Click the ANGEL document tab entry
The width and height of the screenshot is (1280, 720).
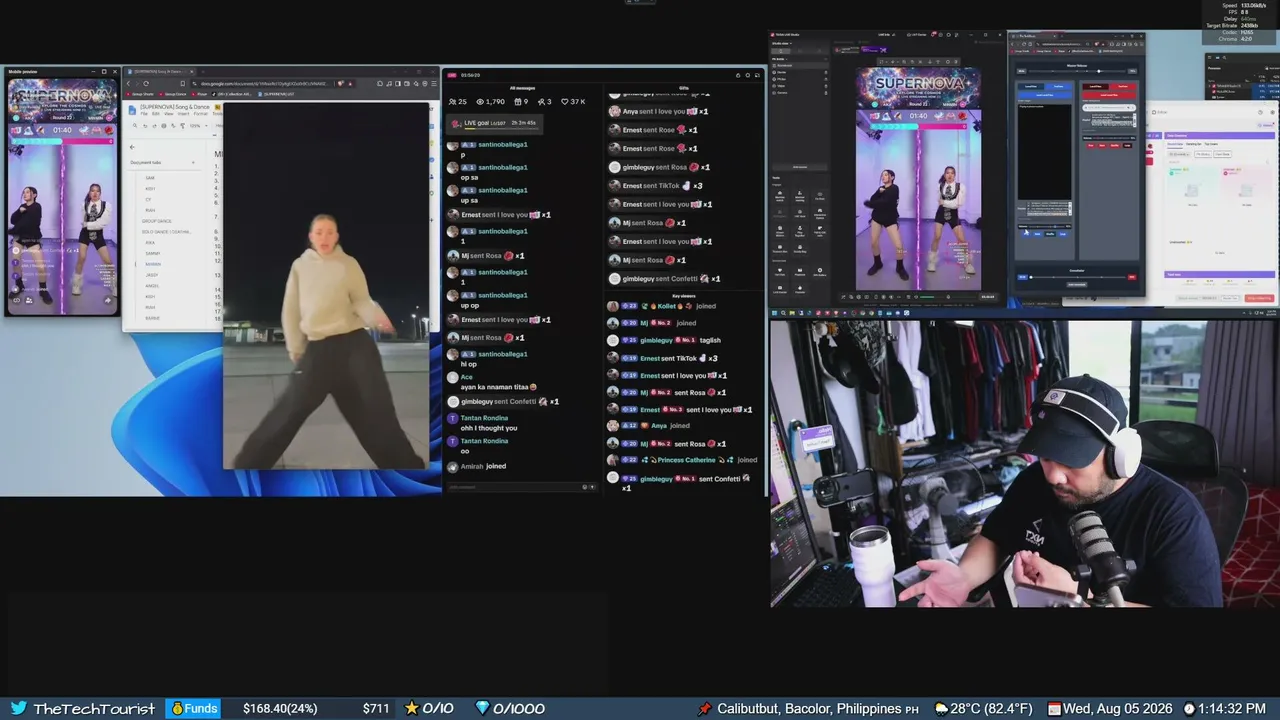(x=152, y=286)
